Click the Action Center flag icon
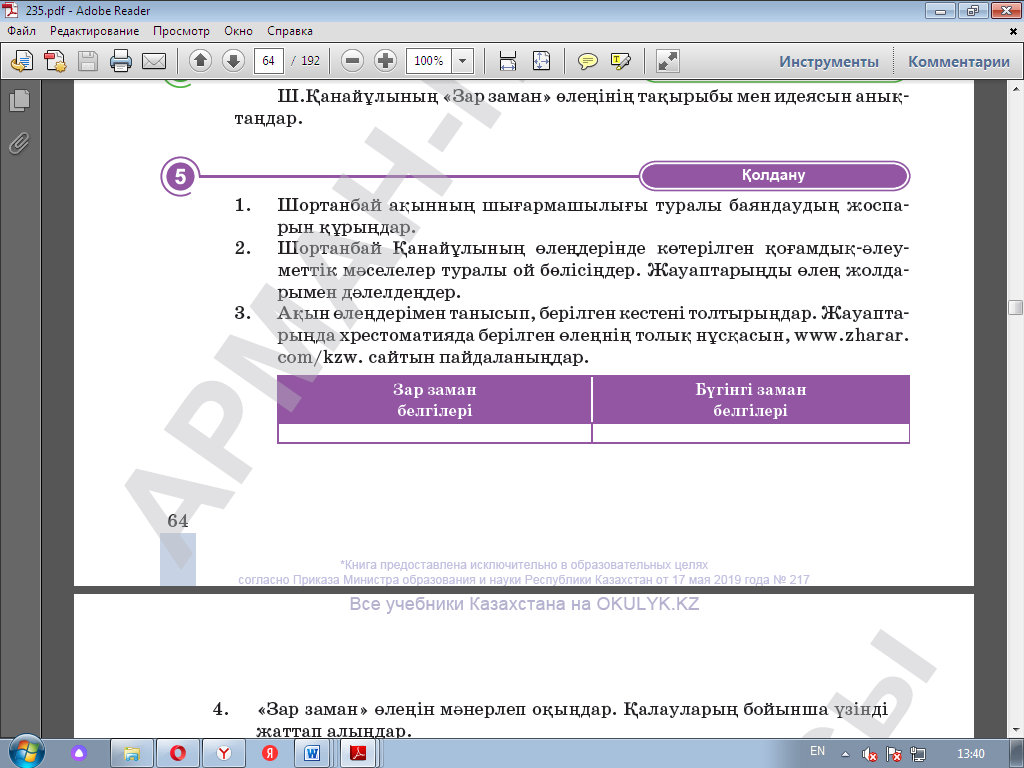Image resolution: width=1024 pixels, height=768 pixels. point(894,754)
